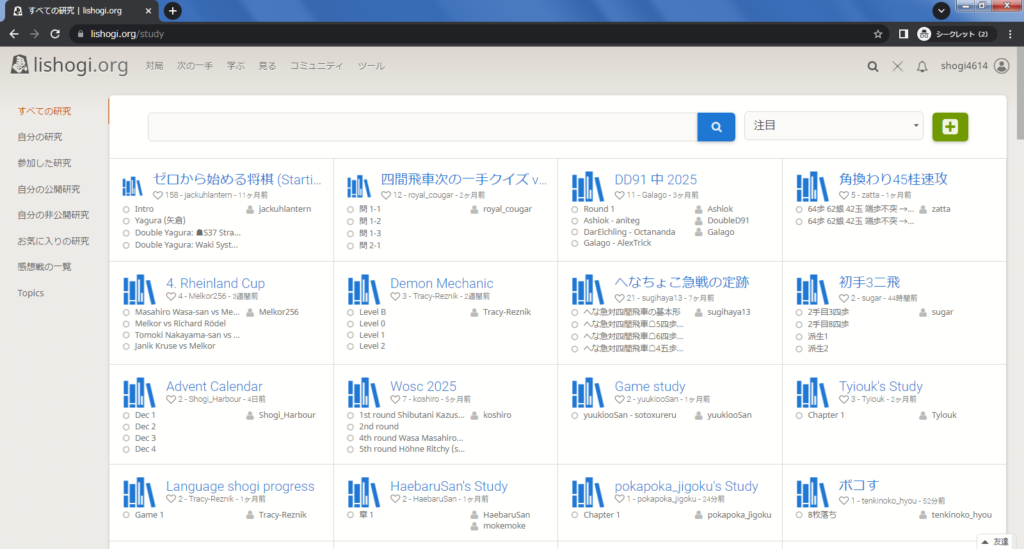The width and height of the screenshot is (1024, 549).
Task: Click the books icon of Language shogi progress
Action: [139, 493]
